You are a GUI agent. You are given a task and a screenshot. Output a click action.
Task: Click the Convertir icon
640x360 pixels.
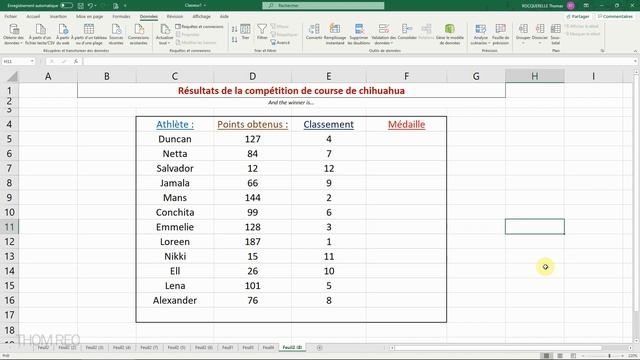coord(314,31)
